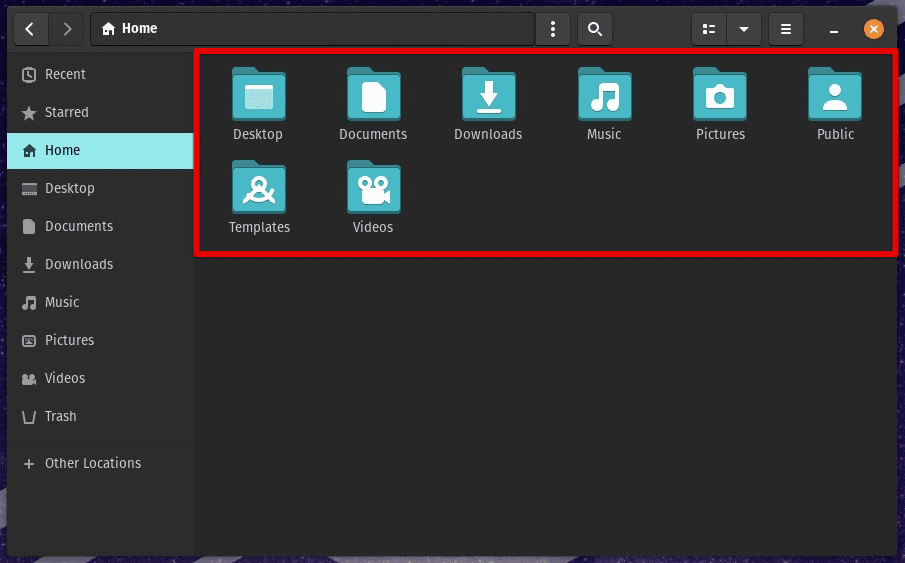The height and width of the screenshot is (563, 905).
Task: Click the Home path bar location
Action: tap(312, 29)
